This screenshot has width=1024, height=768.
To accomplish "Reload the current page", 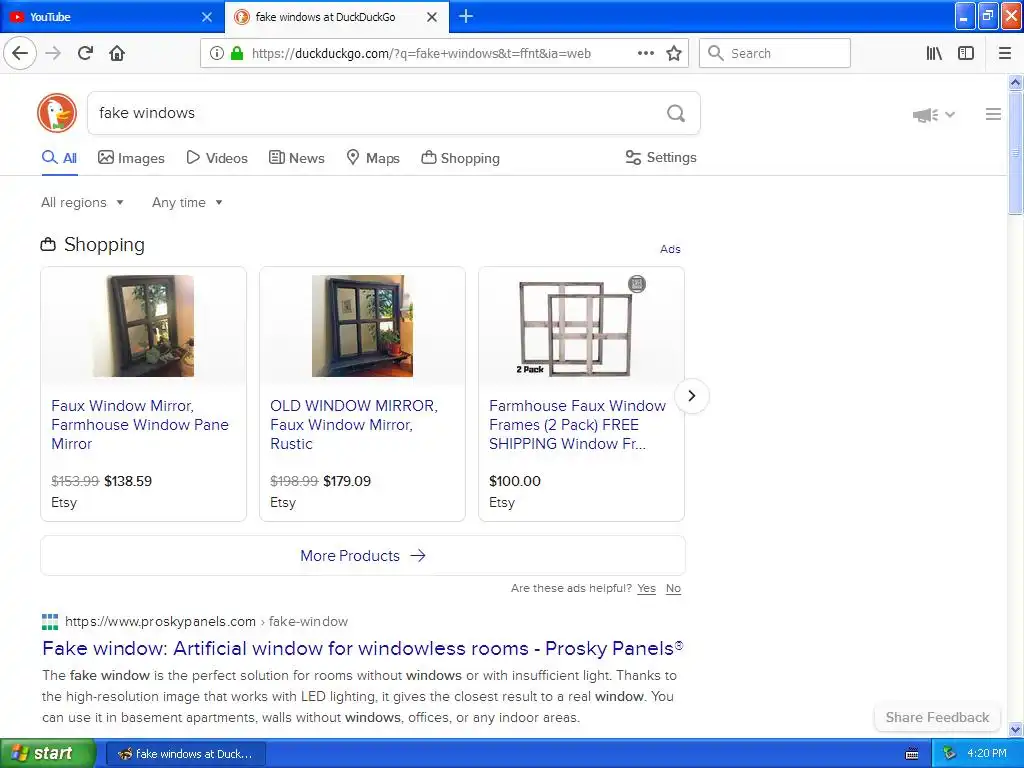I will (x=85, y=53).
